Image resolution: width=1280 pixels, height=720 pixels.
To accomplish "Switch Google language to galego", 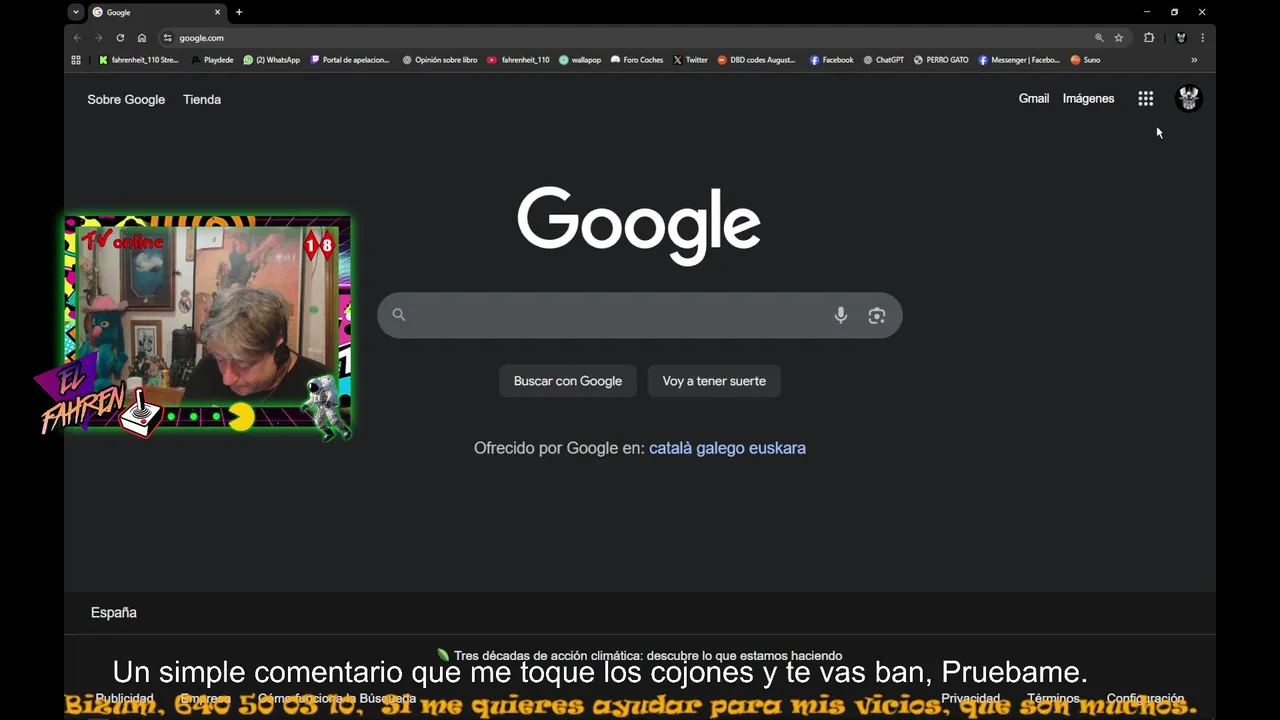I will [719, 448].
